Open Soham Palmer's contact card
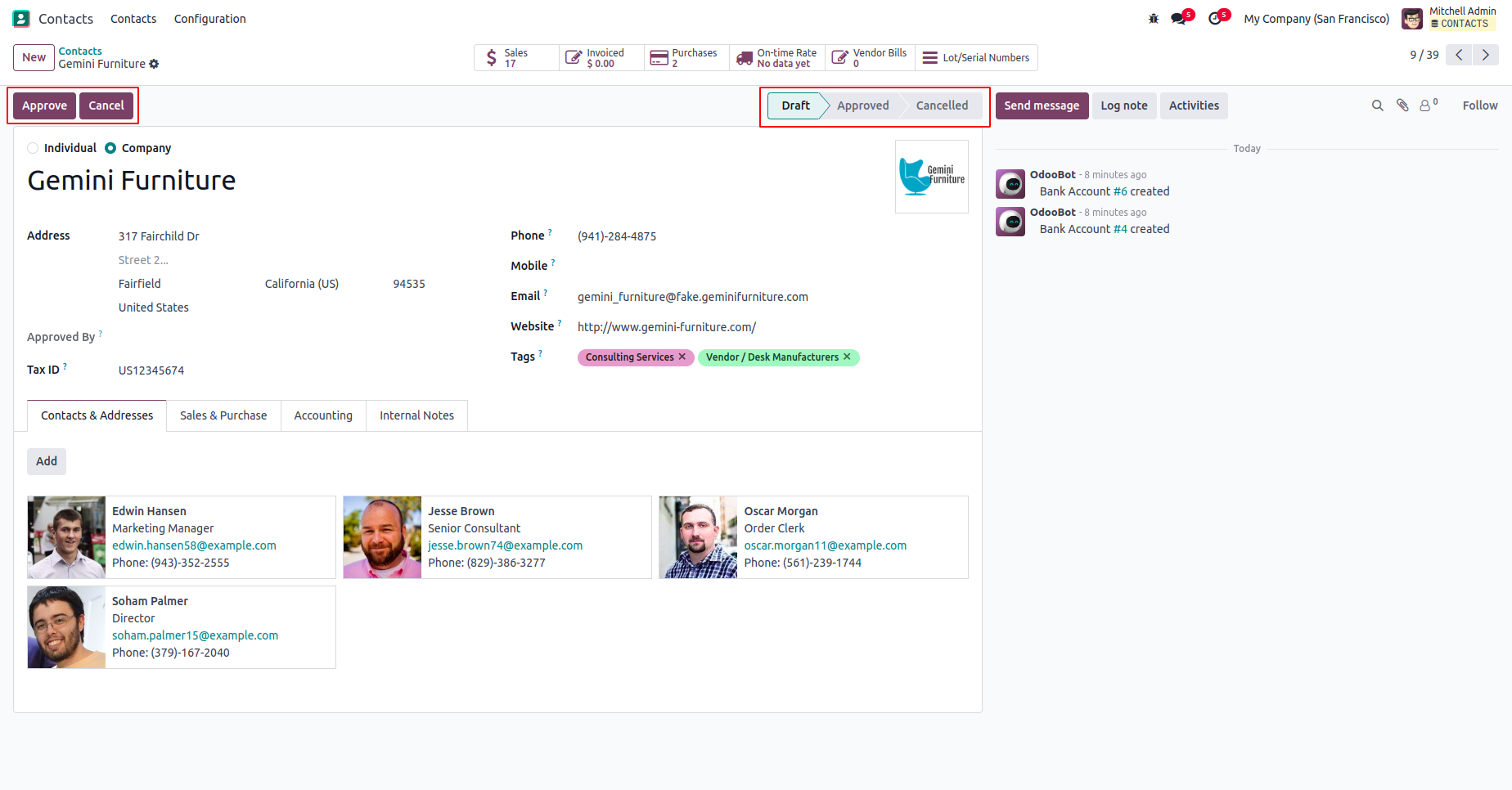The image size is (1512, 790). coord(182,627)
